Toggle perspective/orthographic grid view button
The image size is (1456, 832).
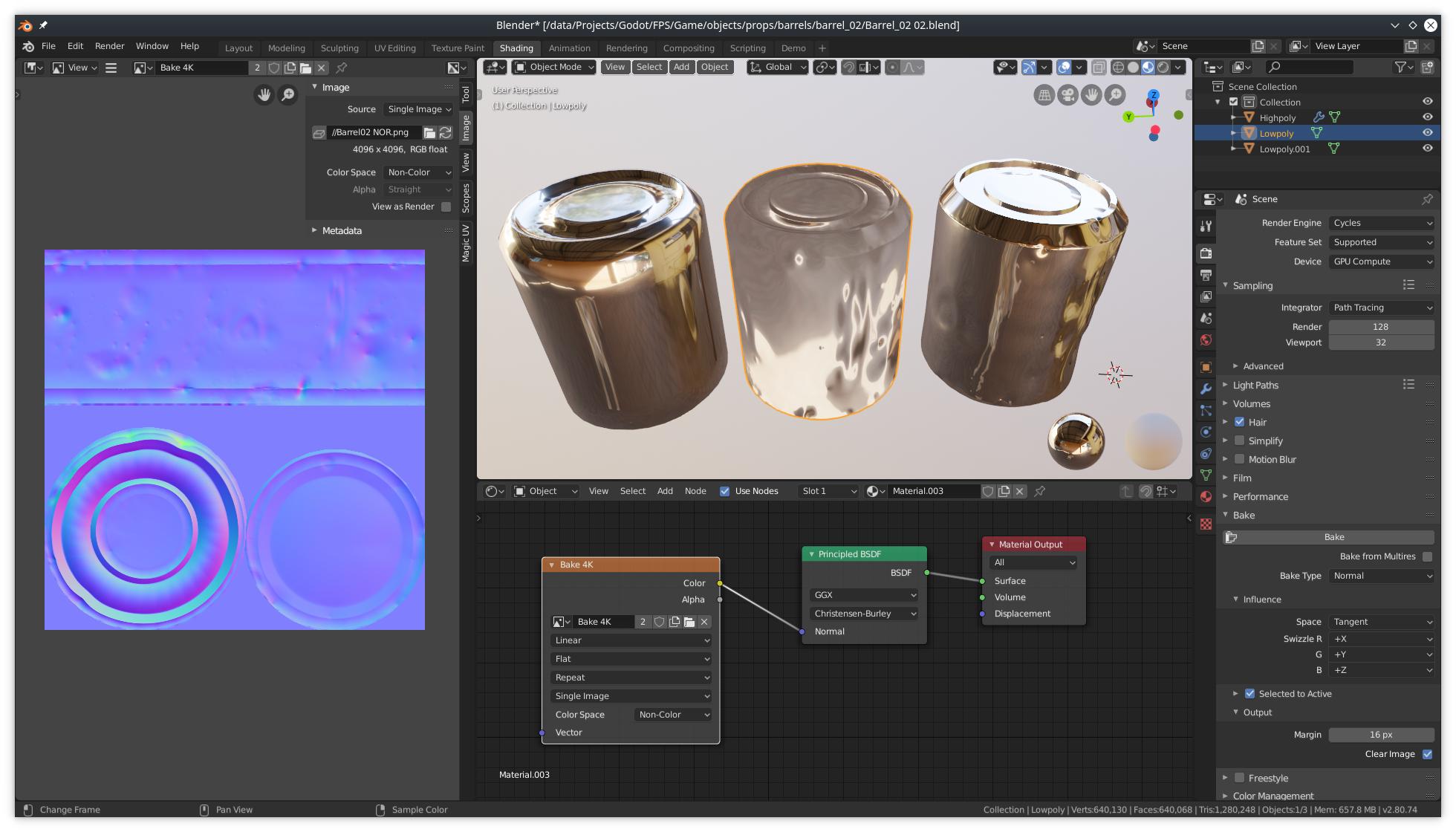[1044, 95]
